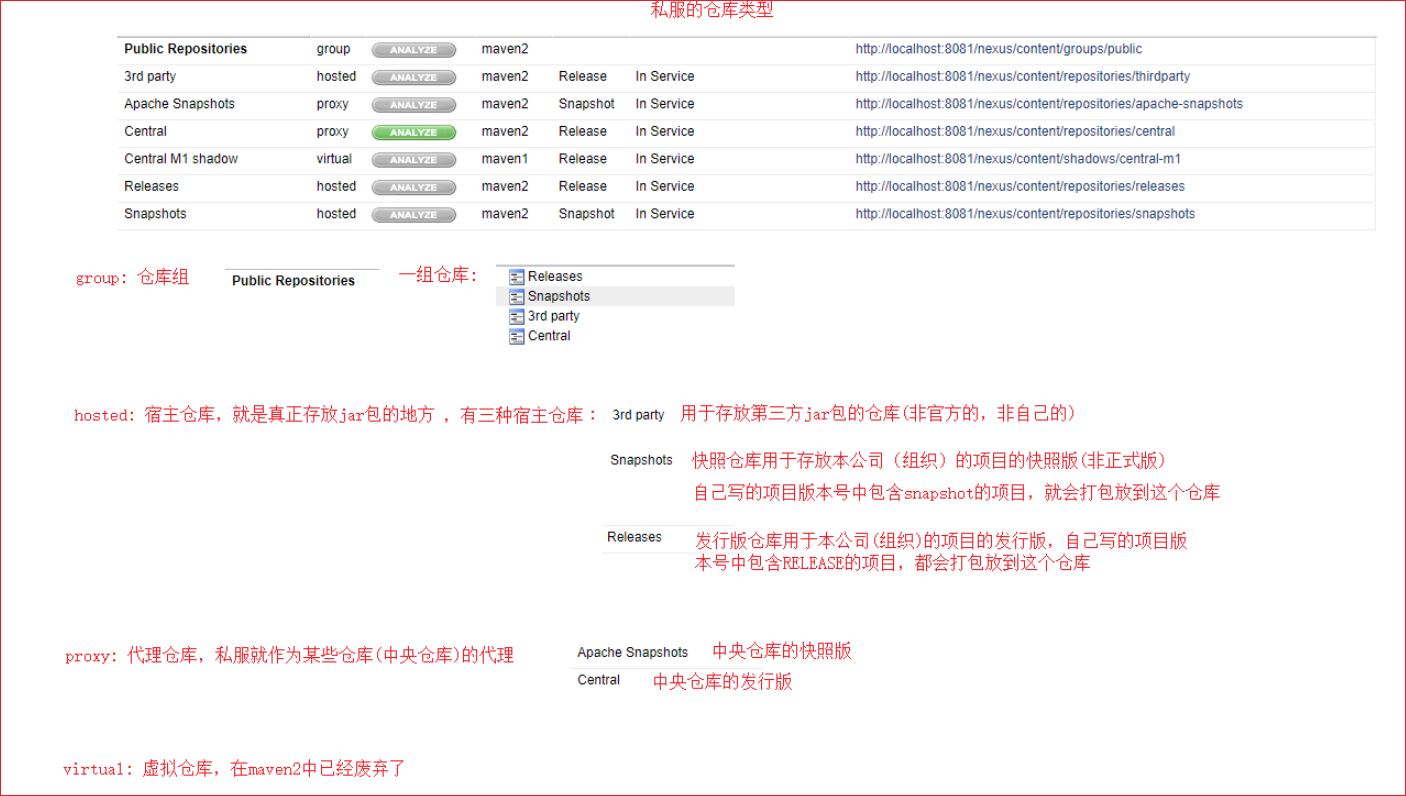Open the apache-snapshots repository URL
This screenshot has width=1406, height=796.
[1049, 104]
